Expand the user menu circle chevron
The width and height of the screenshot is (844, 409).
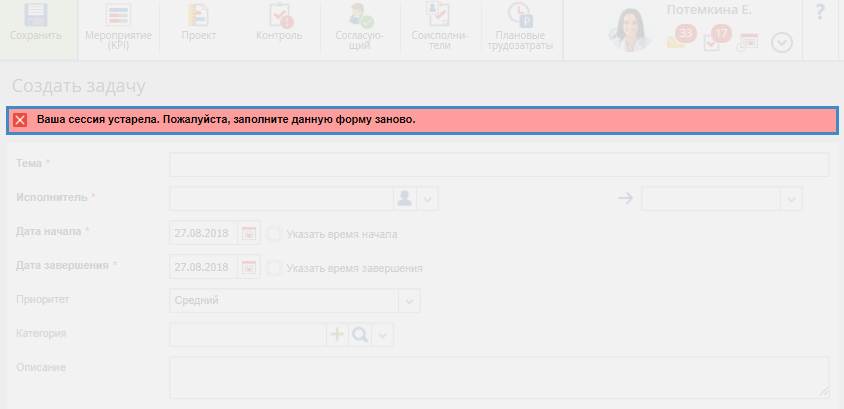pyautogui.click(x=782, y=43)
